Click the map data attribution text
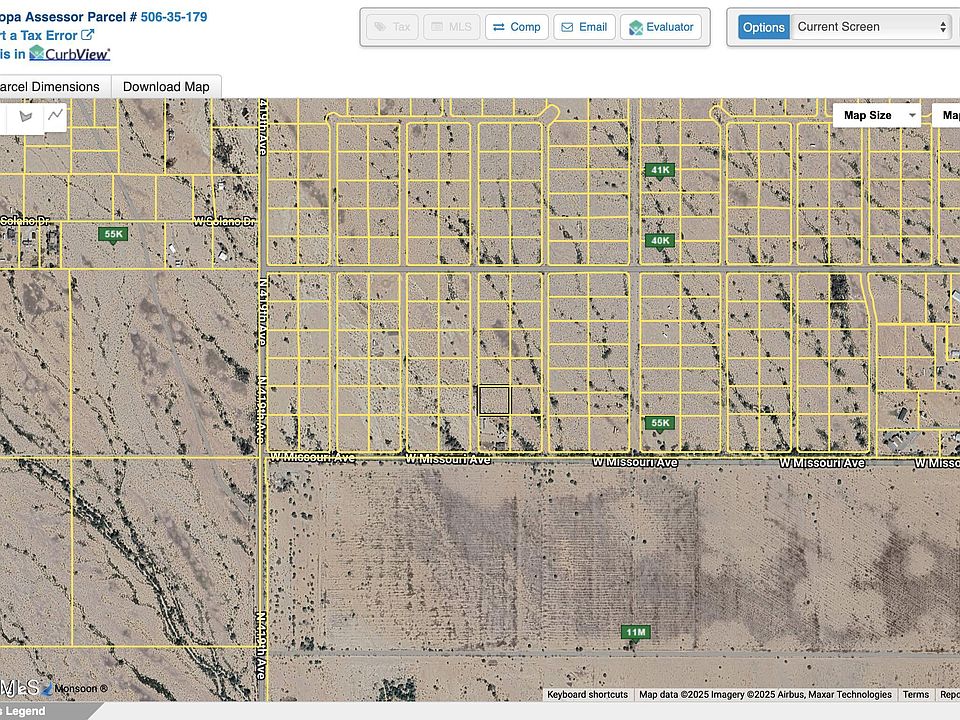960x720 pixels. click(x=765, y=694)
